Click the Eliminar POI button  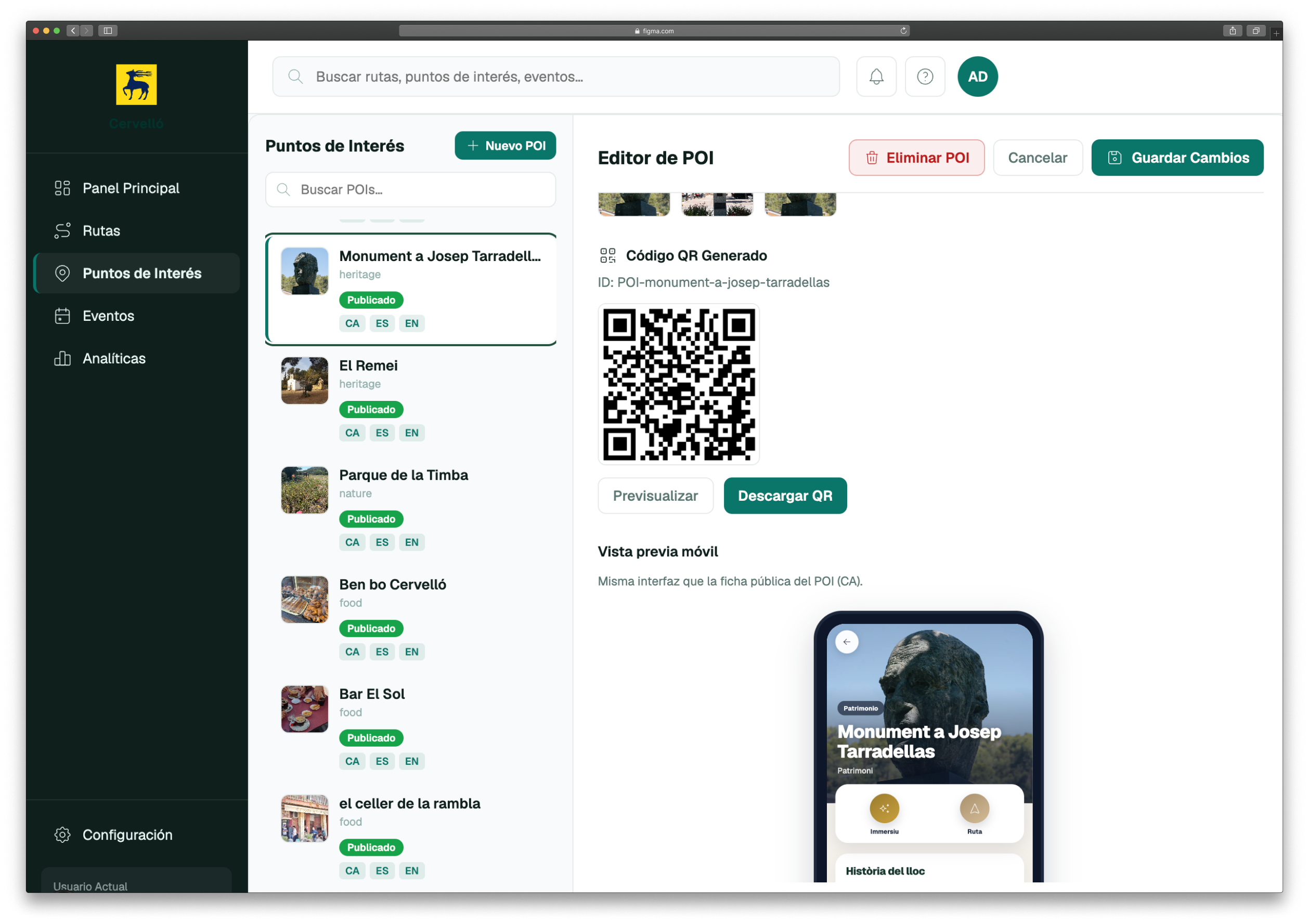(x=916, y=158)
